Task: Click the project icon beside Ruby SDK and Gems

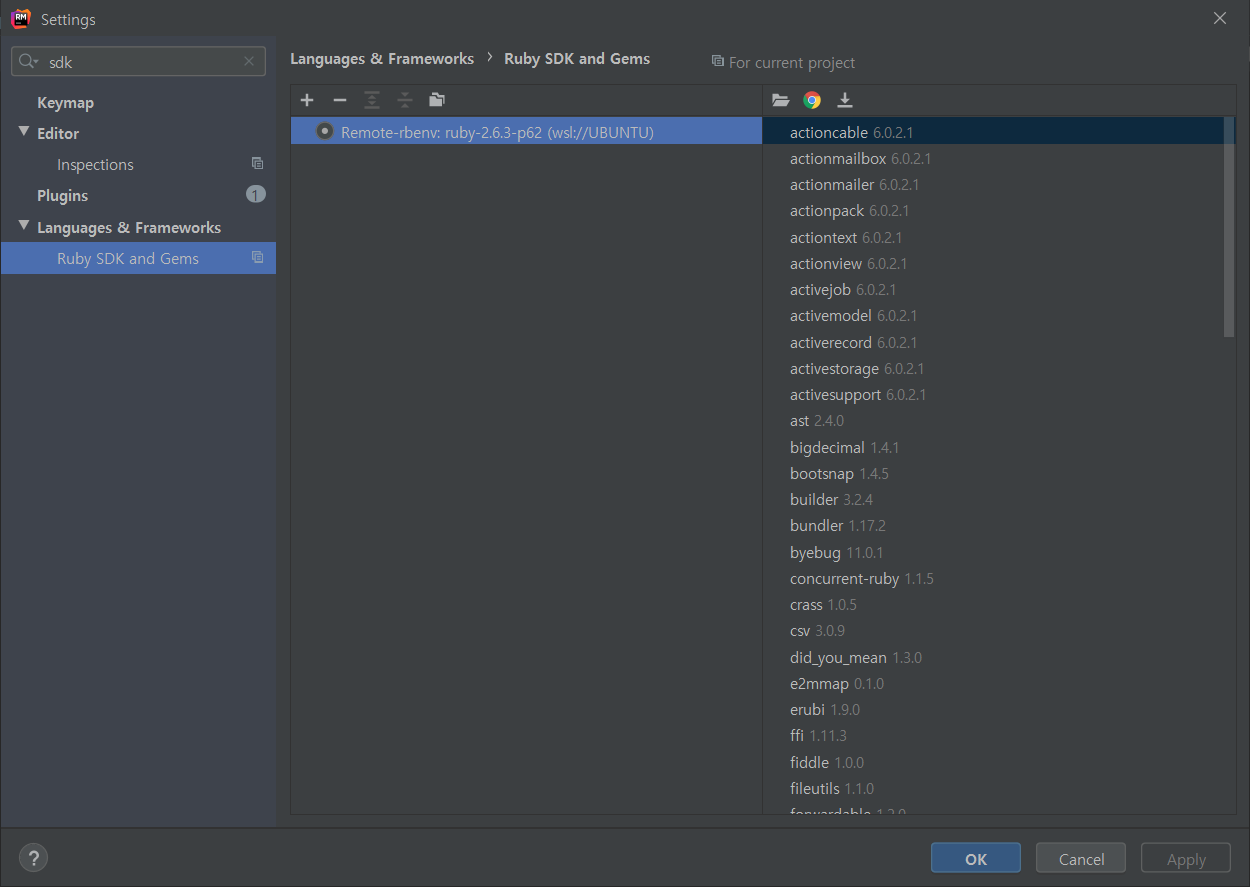Action: (x=257, y=258)
